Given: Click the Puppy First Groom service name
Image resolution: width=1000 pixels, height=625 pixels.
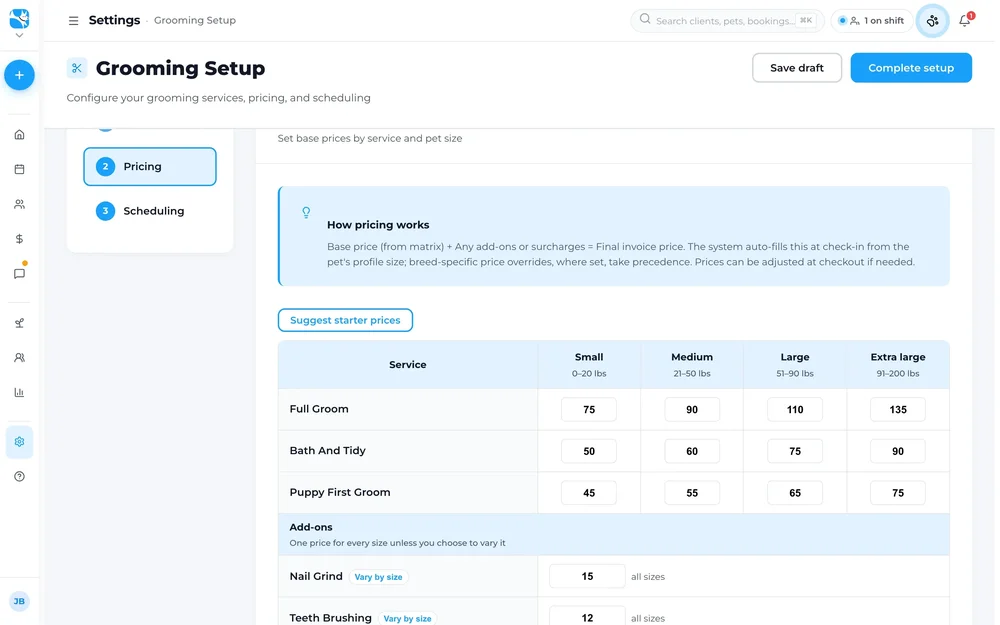Looking at the screenshot, I should click(340, 492).
